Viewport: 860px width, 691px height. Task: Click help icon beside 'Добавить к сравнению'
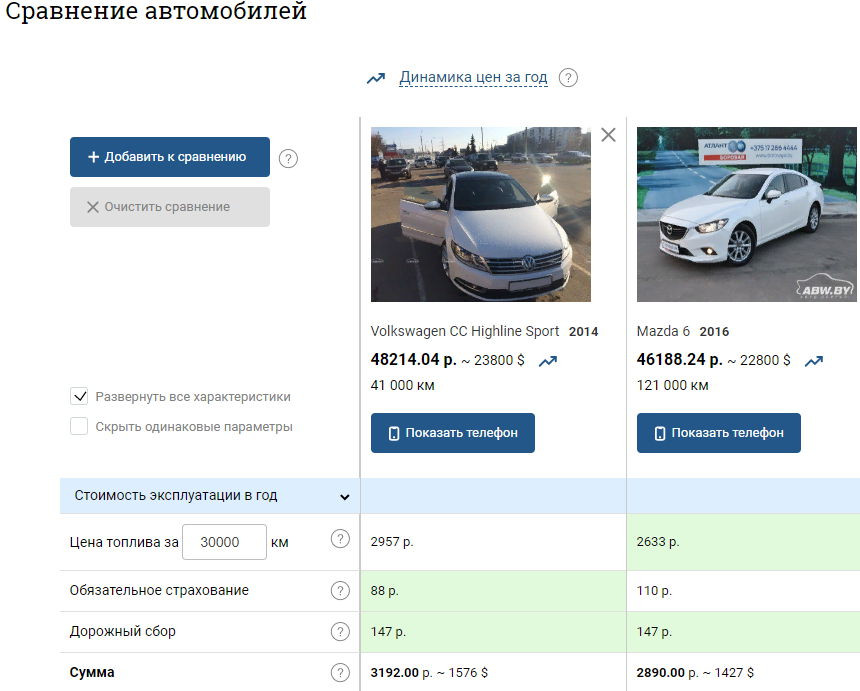coord(288,158)
